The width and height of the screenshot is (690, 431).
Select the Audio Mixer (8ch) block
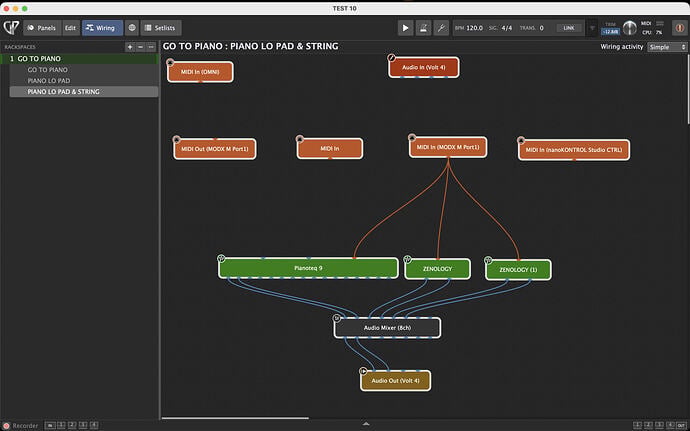(x=387, y=328)
